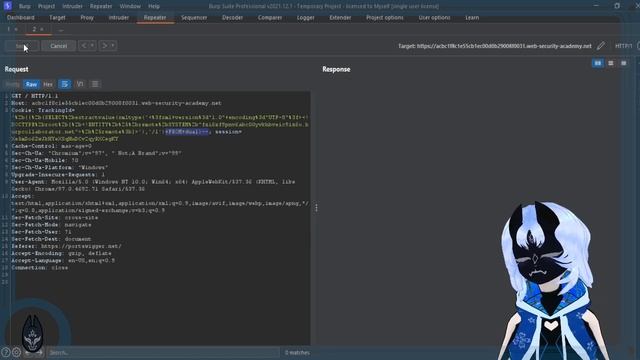Toggle the line wrap message editor icon
This screenshot has height=360, width=640.
pyautogui.click(x=64, y=84)
